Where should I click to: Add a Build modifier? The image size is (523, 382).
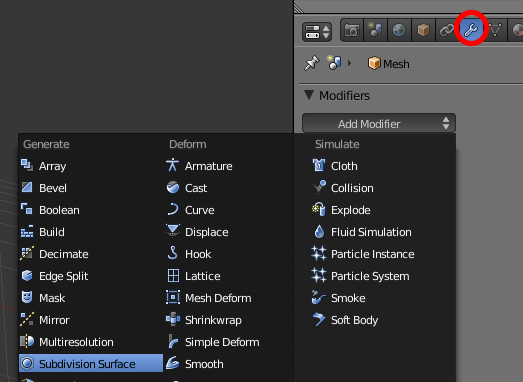pyautogui.click(x=91, y=232)
